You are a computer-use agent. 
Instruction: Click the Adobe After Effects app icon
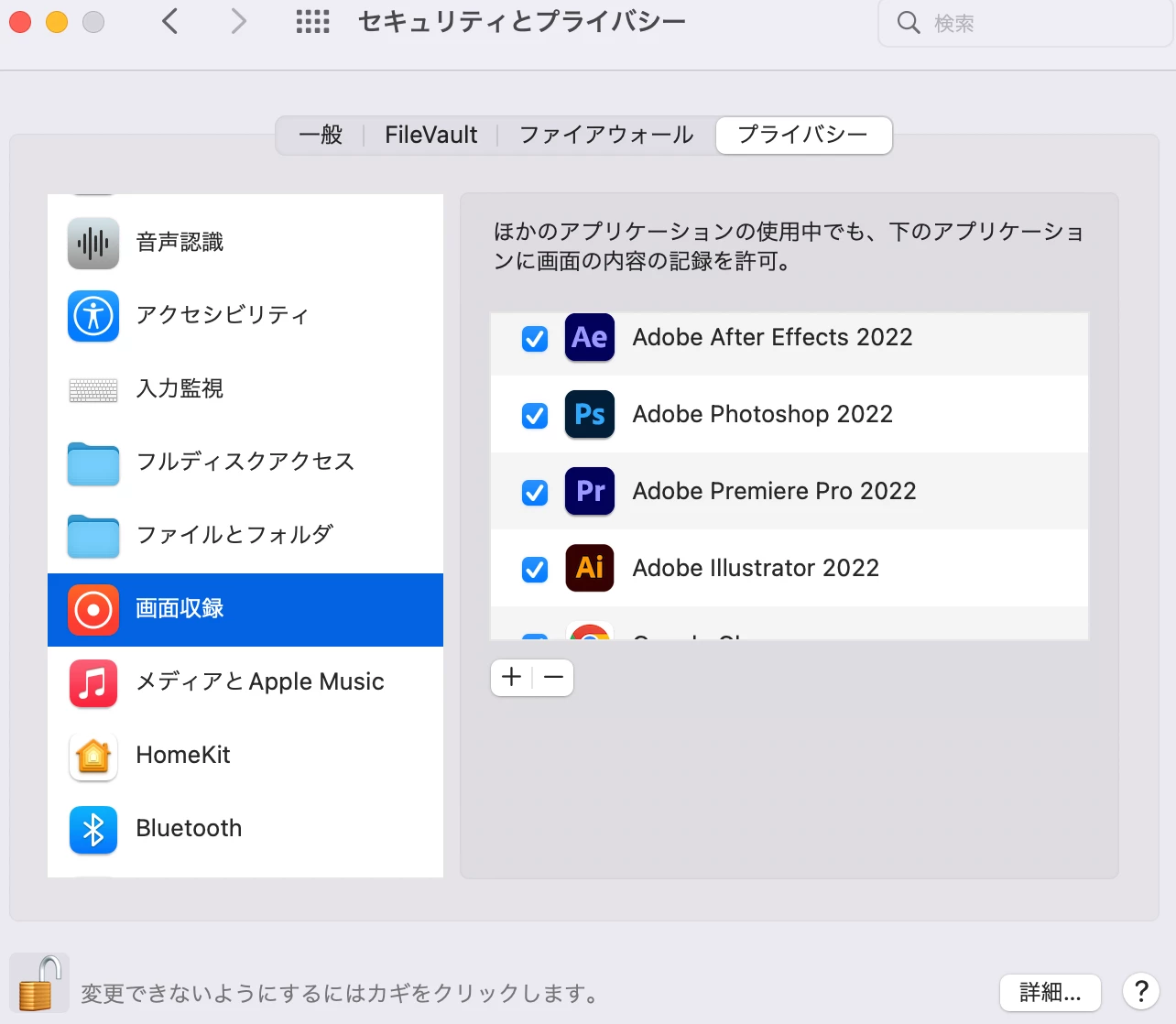(x=590, y=337)
